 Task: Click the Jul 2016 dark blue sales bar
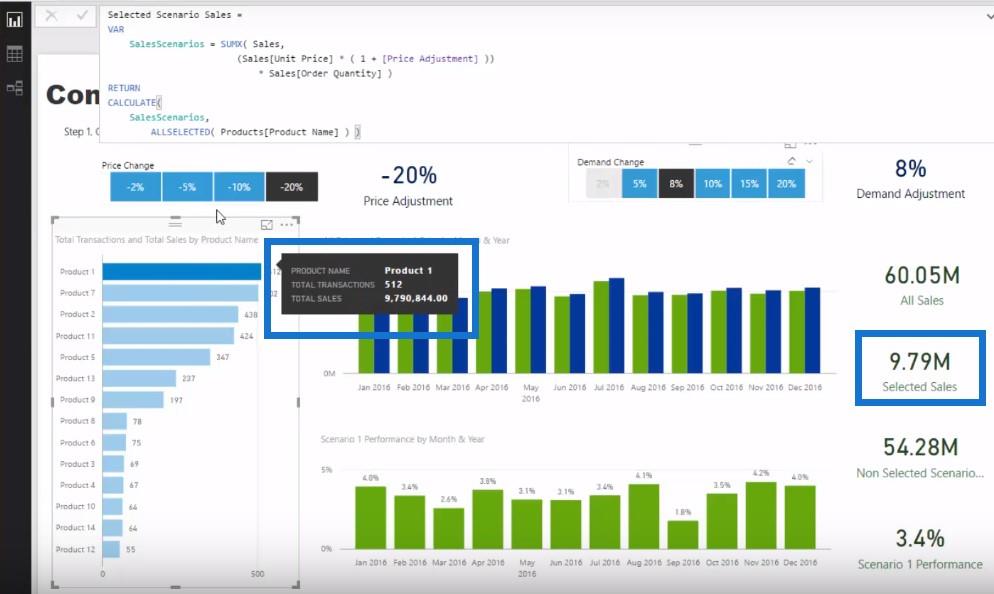[x=616, y=325]
